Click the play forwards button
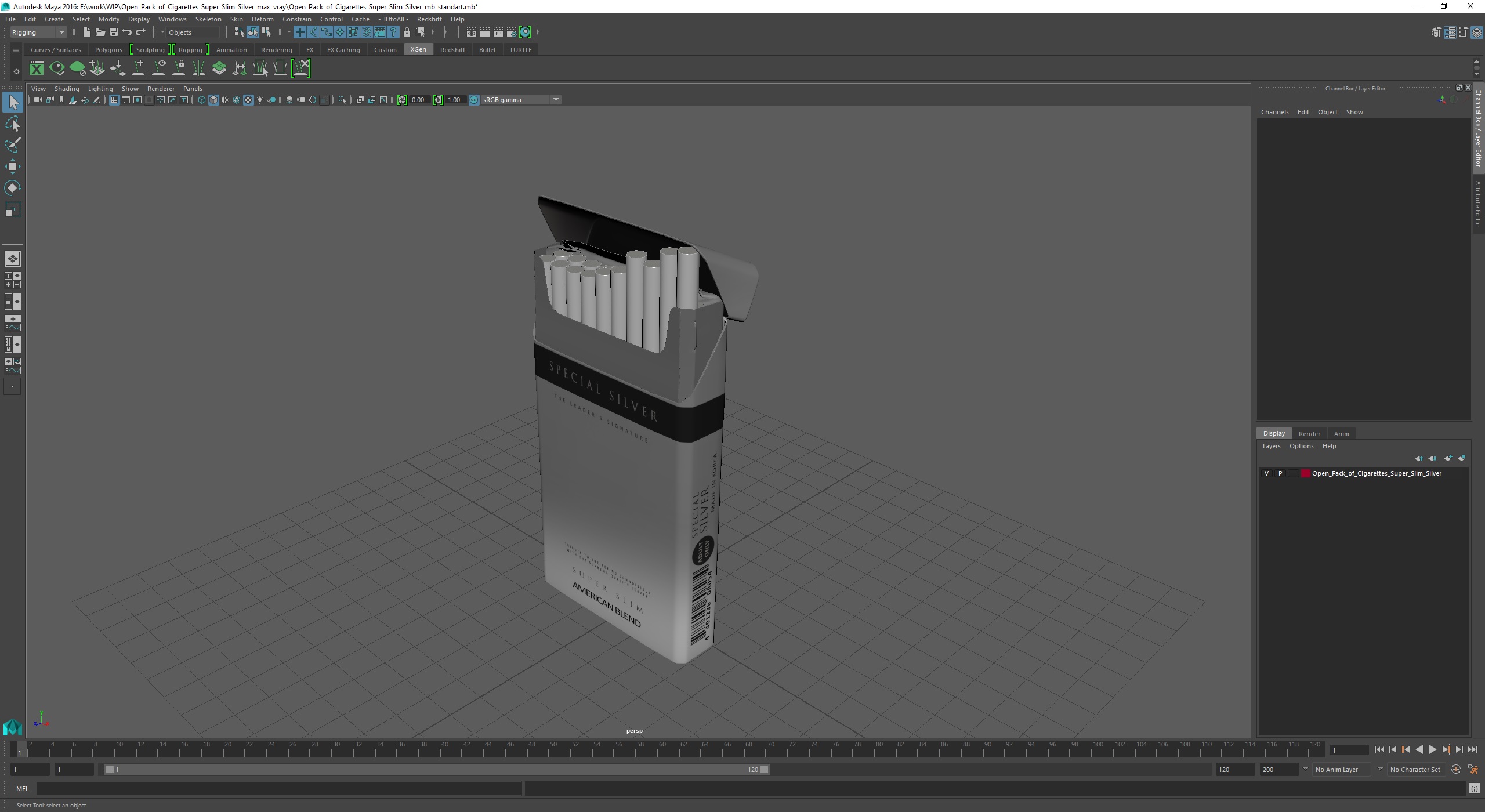This screenshot has width=1485, height=812. click(x=1432, y=750)
